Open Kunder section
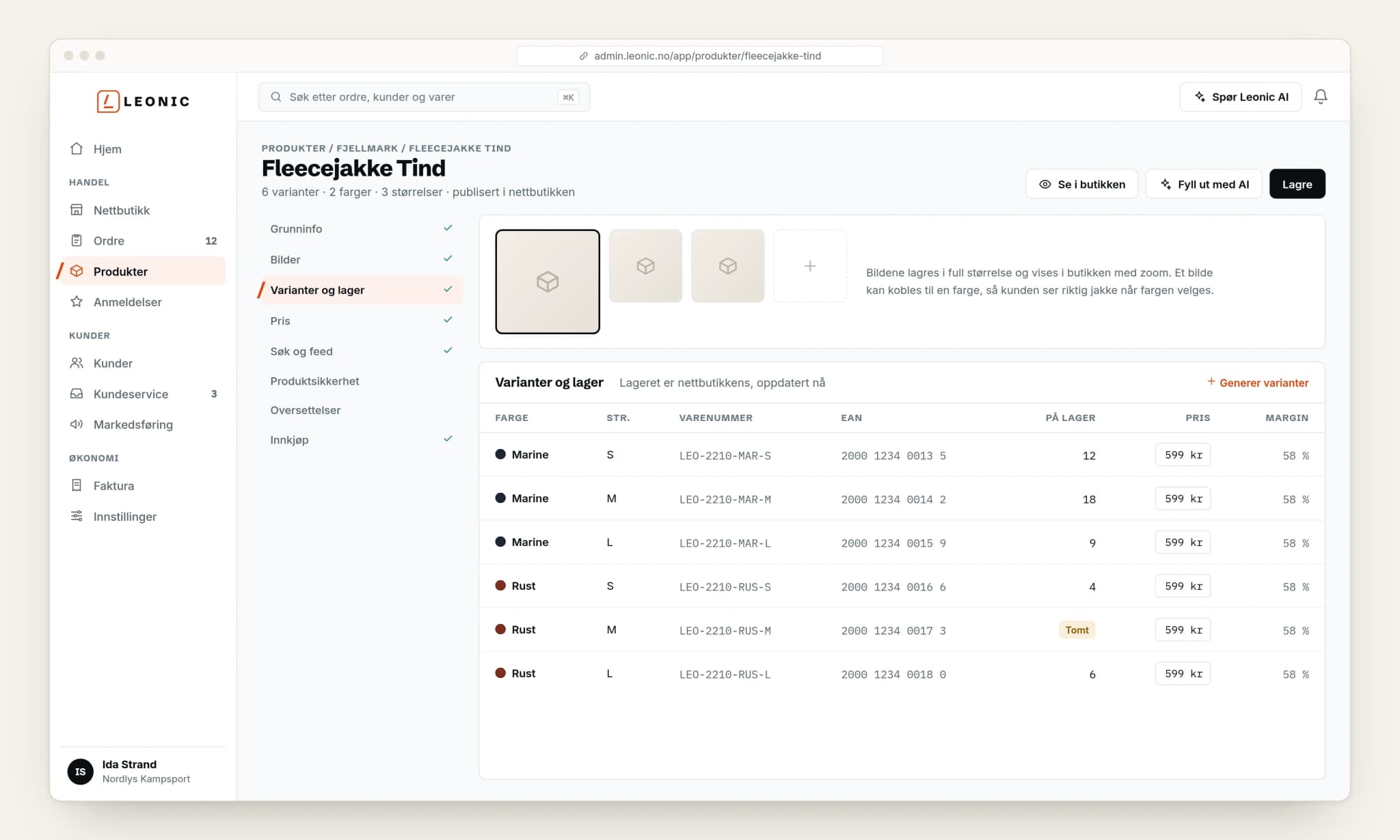1400x840 pixels. tap(142, 363)
